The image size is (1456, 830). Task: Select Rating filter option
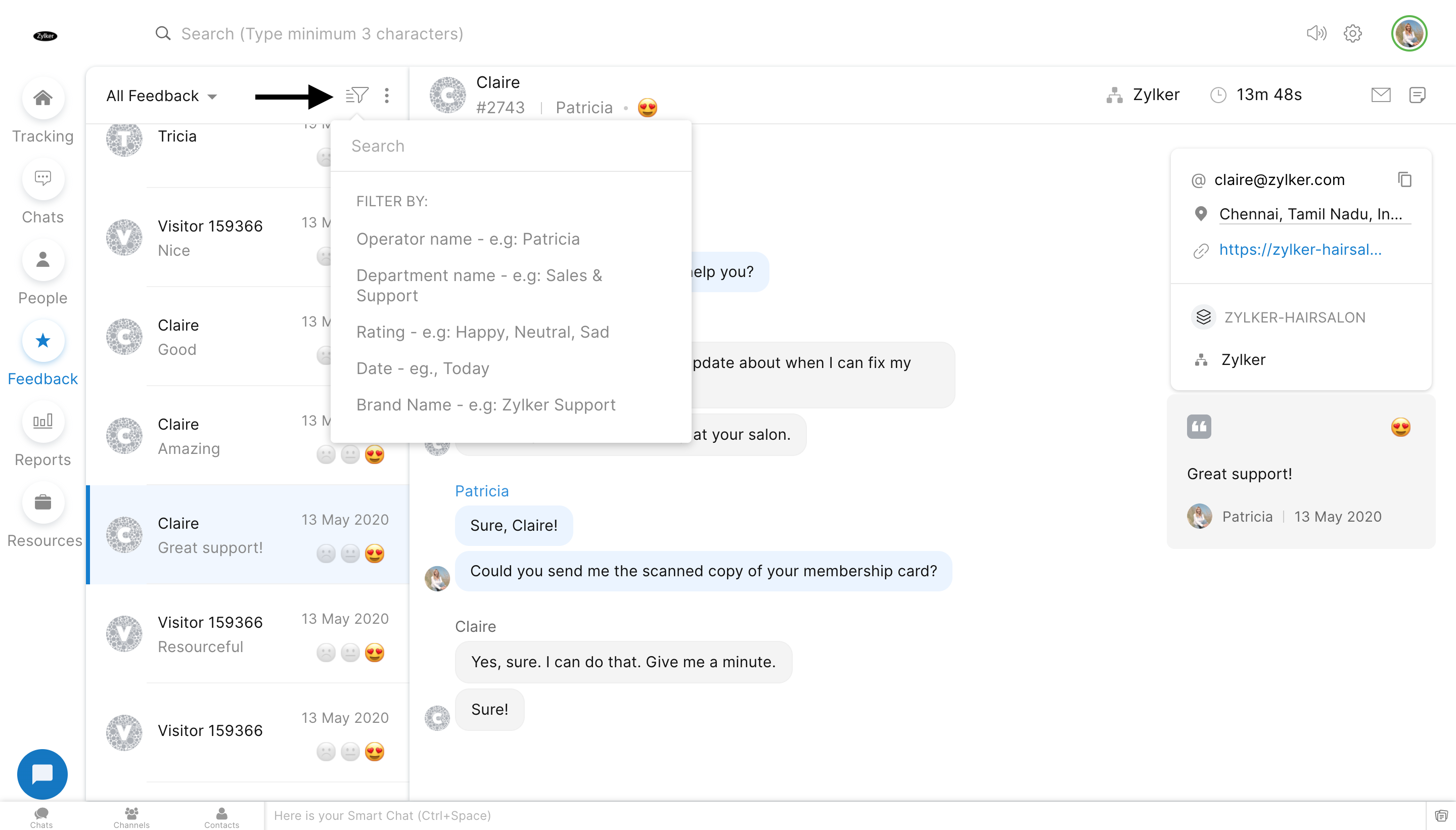tap(482, 332)
